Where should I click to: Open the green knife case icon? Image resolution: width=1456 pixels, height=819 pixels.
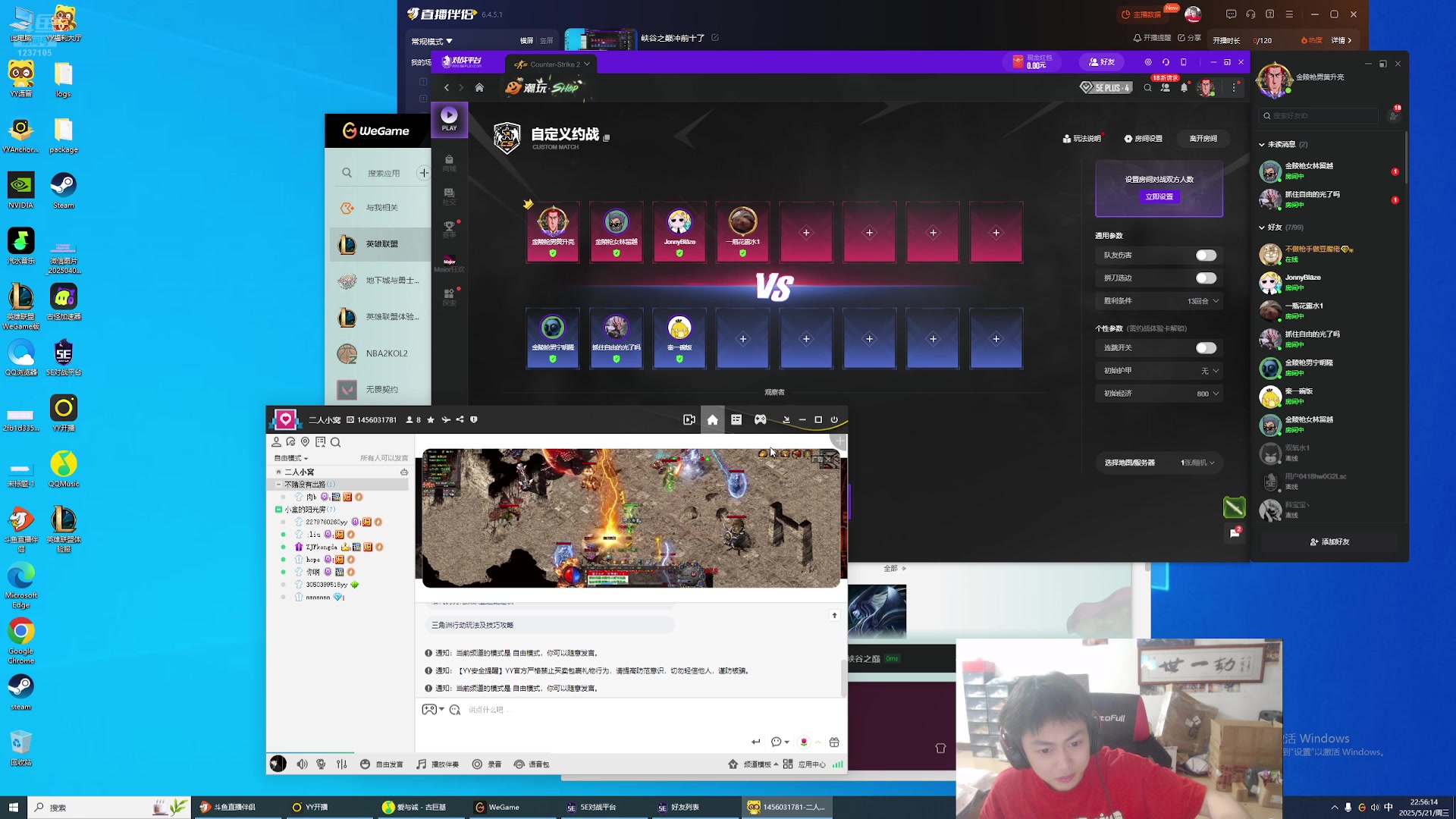tap(1235, 507)
